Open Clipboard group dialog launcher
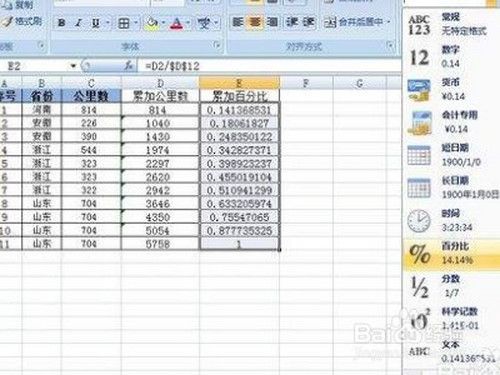Screen dimensions: 500x375 42,45
